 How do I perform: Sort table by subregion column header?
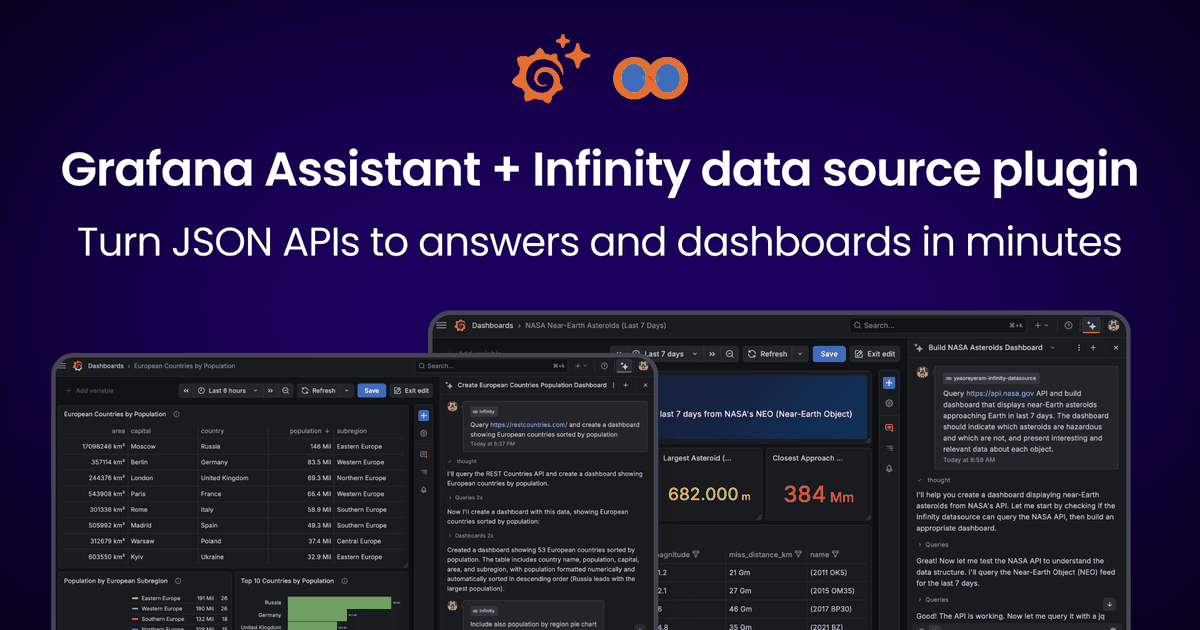click(x=351, y=431)
